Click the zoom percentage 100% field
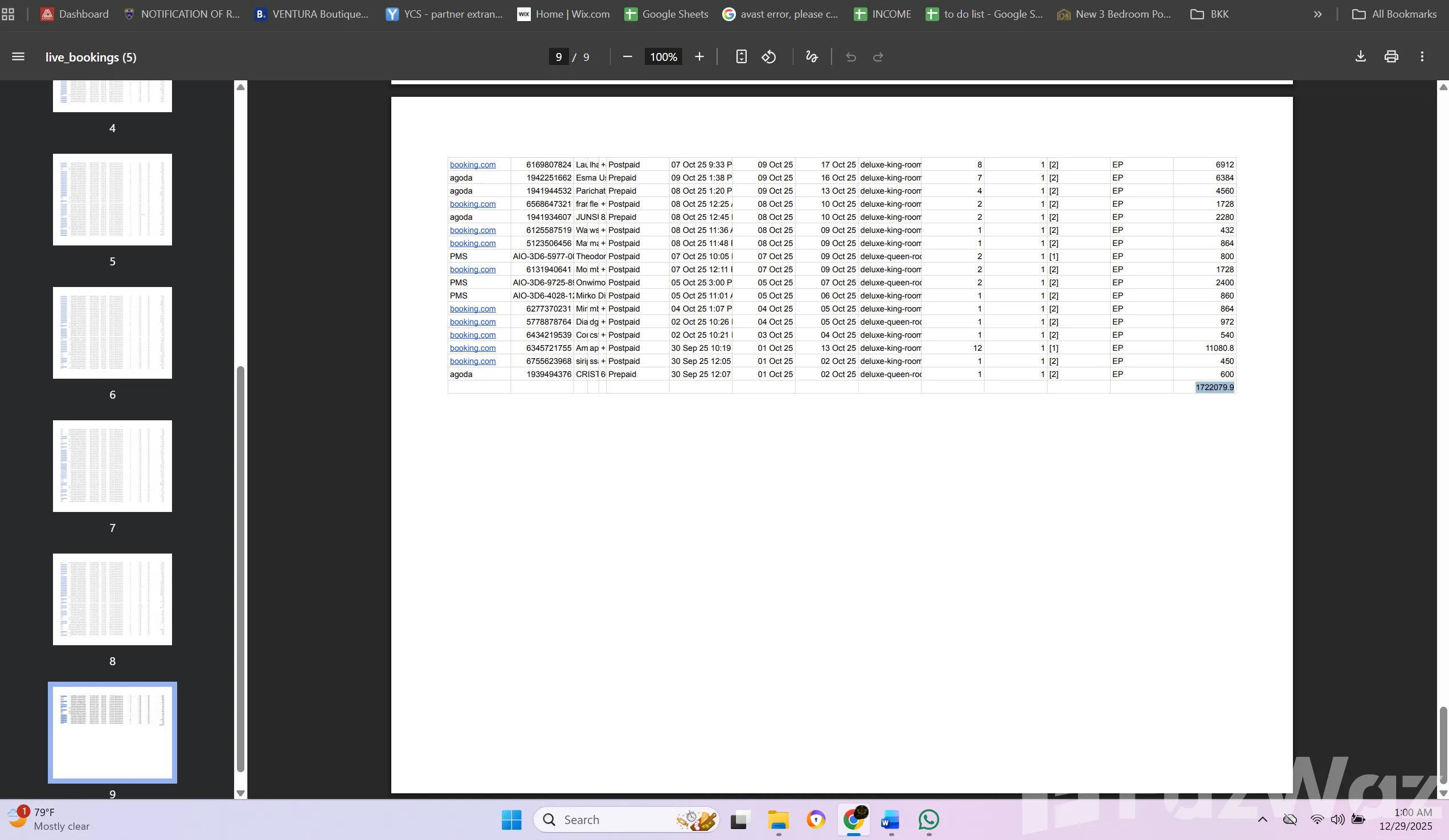1449x840 pixels. click(663, 57)
